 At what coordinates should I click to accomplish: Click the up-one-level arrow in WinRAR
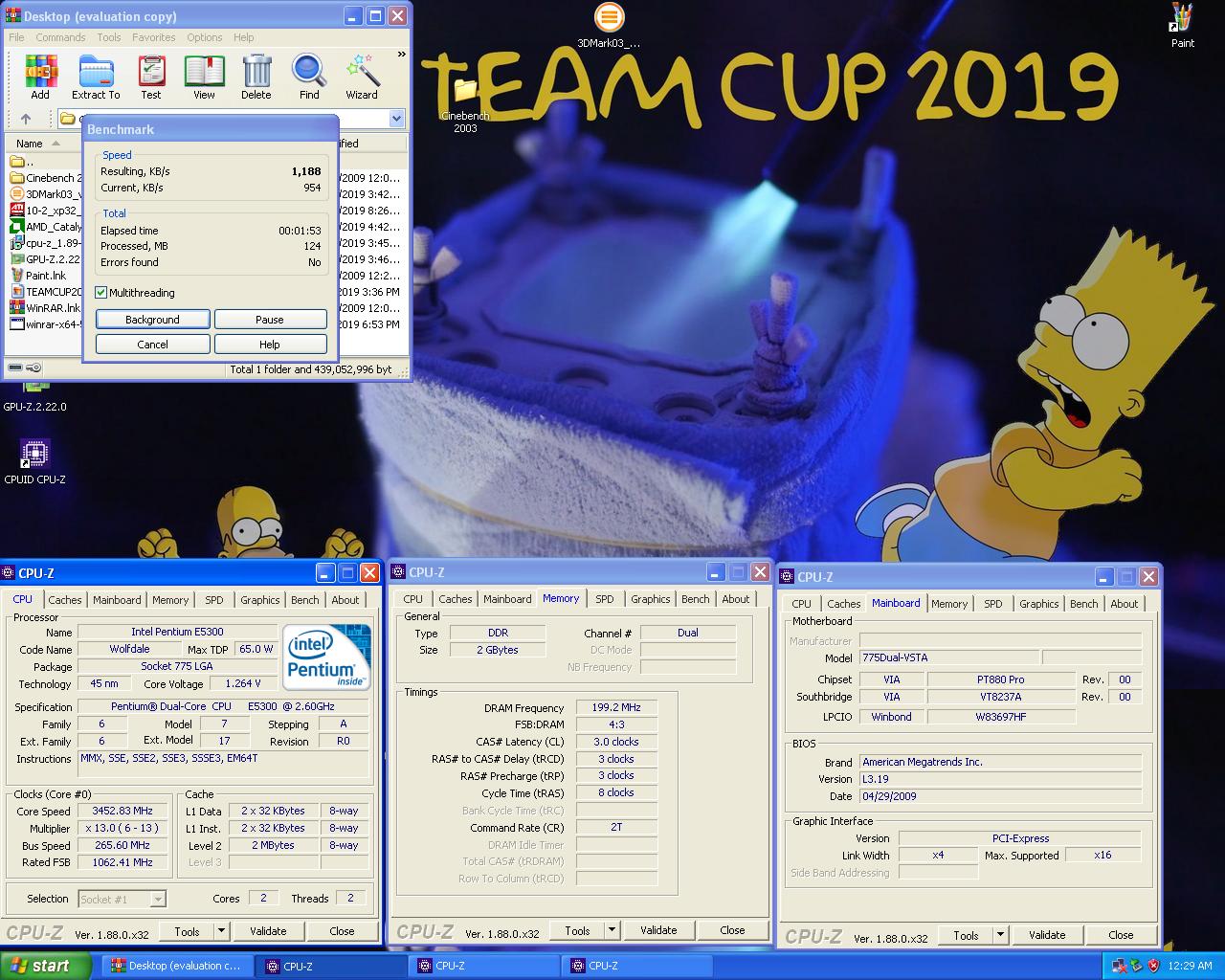(x=26, y=119)
